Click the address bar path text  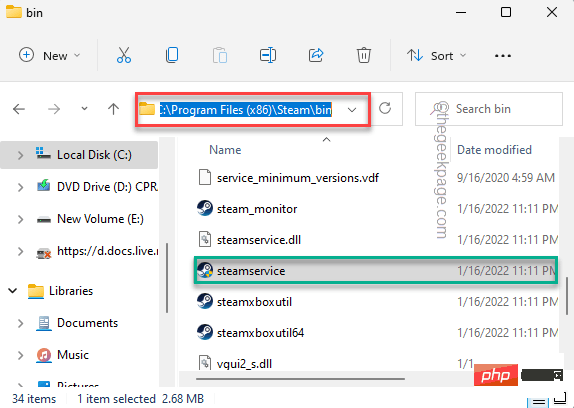(x=245, y=110)
